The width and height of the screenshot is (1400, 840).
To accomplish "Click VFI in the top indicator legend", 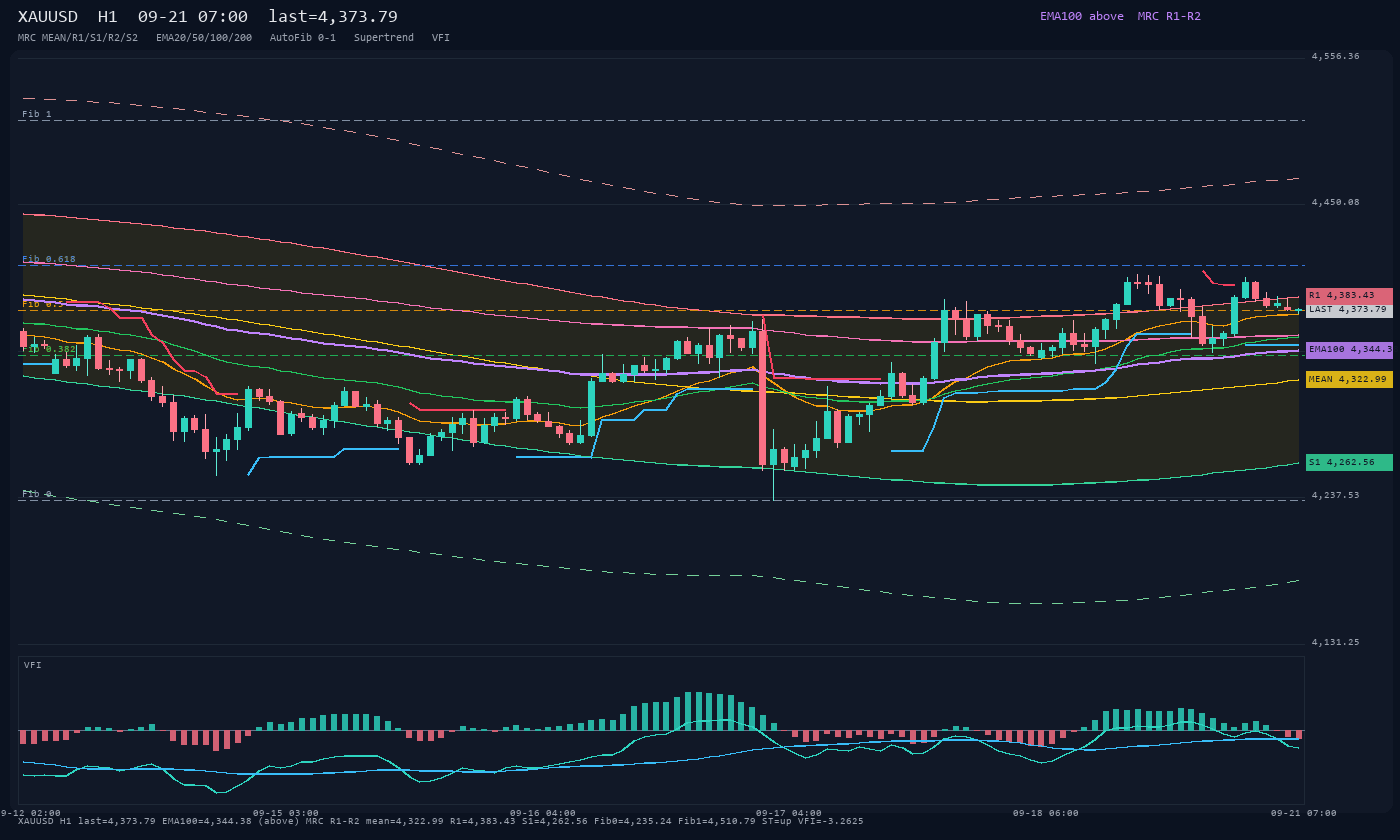I will click(x=441, y=38).
